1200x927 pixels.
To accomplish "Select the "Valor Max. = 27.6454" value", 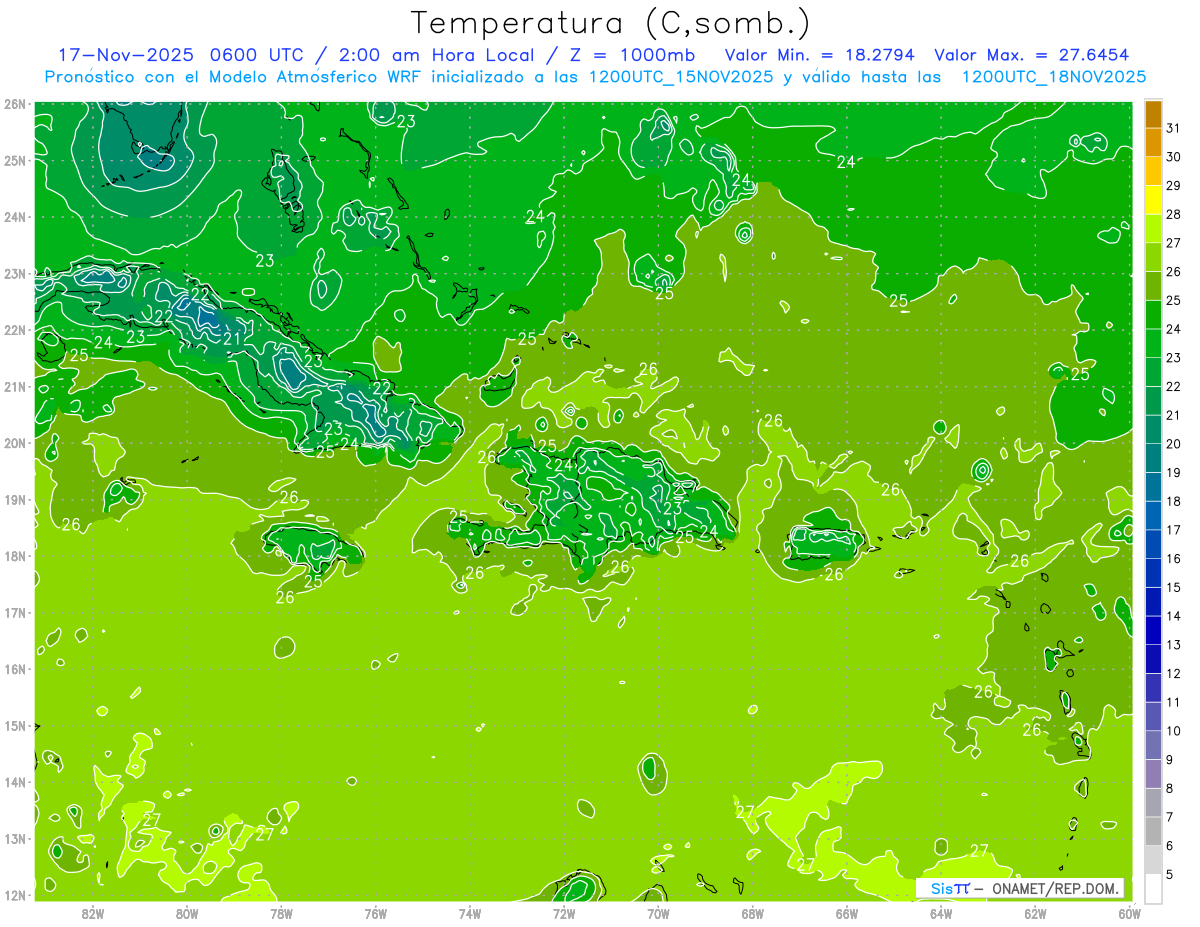I will [x=1033, y=55].
